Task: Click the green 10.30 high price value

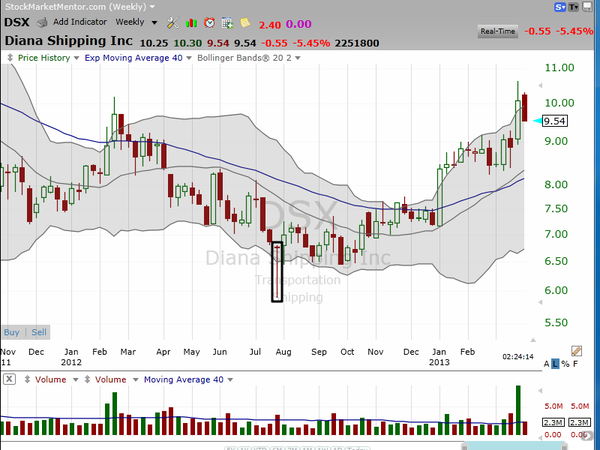Action: pyautogui.click(x=188, y=43)
